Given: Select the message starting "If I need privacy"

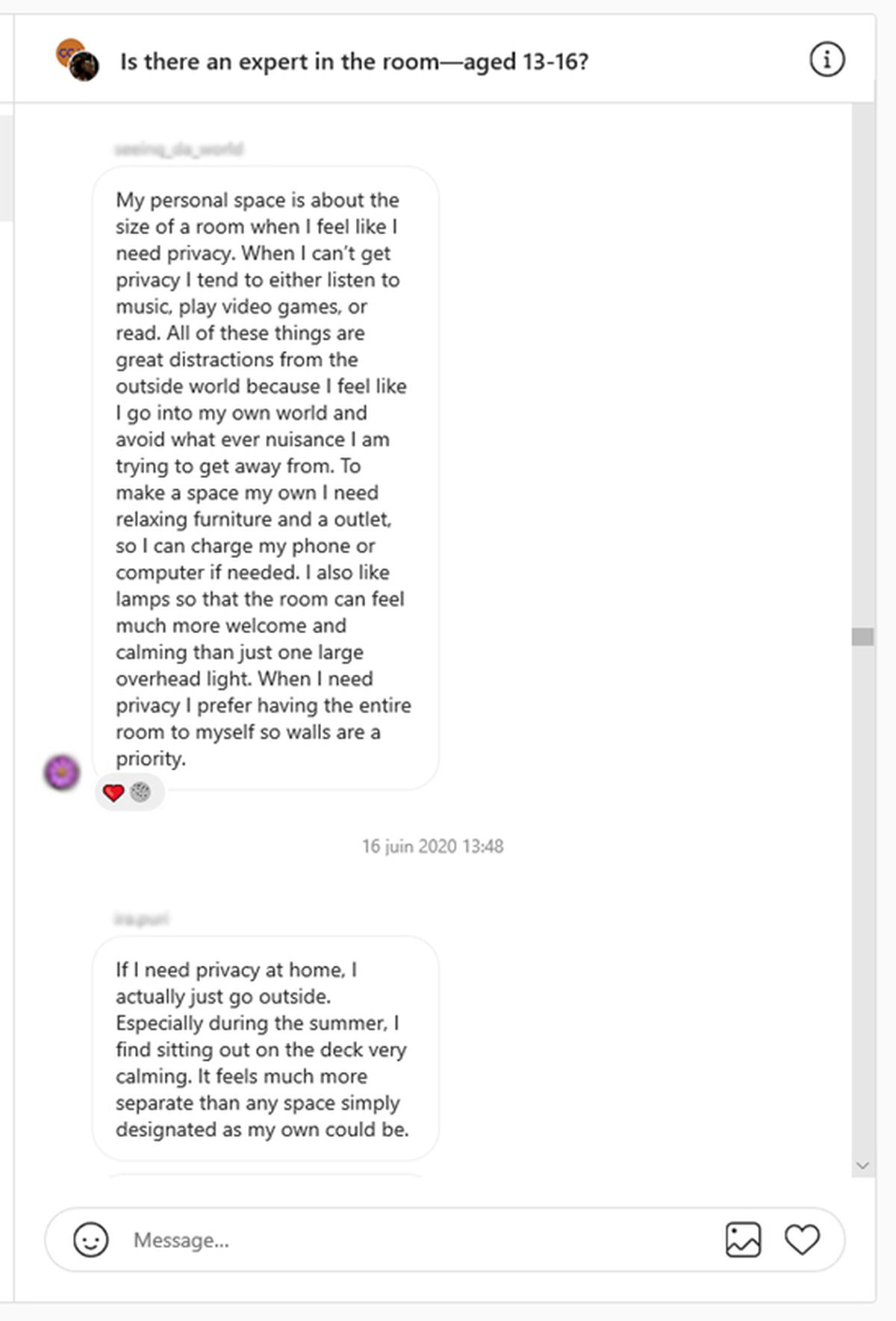Looking at the screenshot, I should tap(265, 1048).
